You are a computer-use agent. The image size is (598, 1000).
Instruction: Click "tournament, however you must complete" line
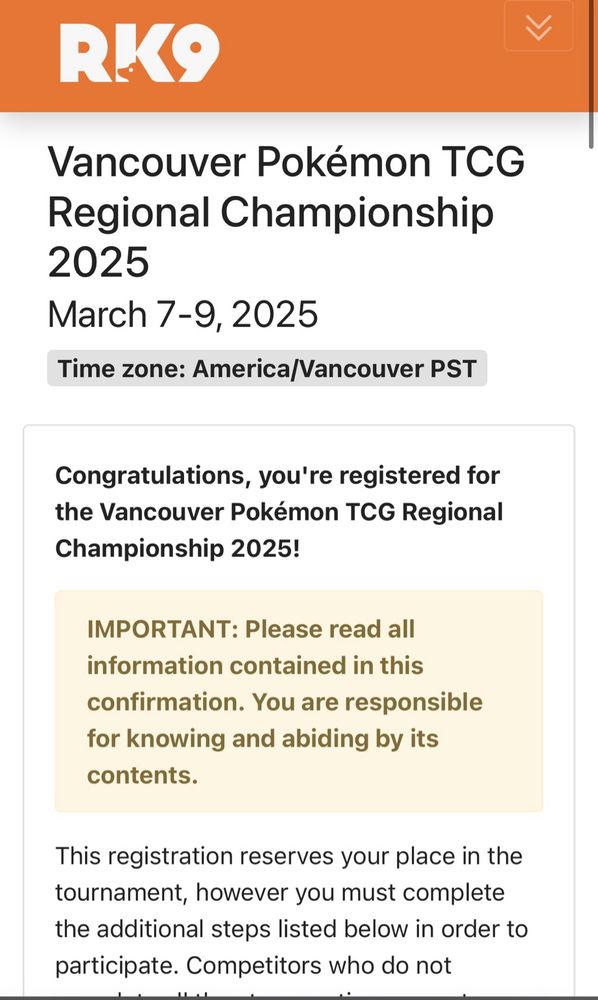280,892
